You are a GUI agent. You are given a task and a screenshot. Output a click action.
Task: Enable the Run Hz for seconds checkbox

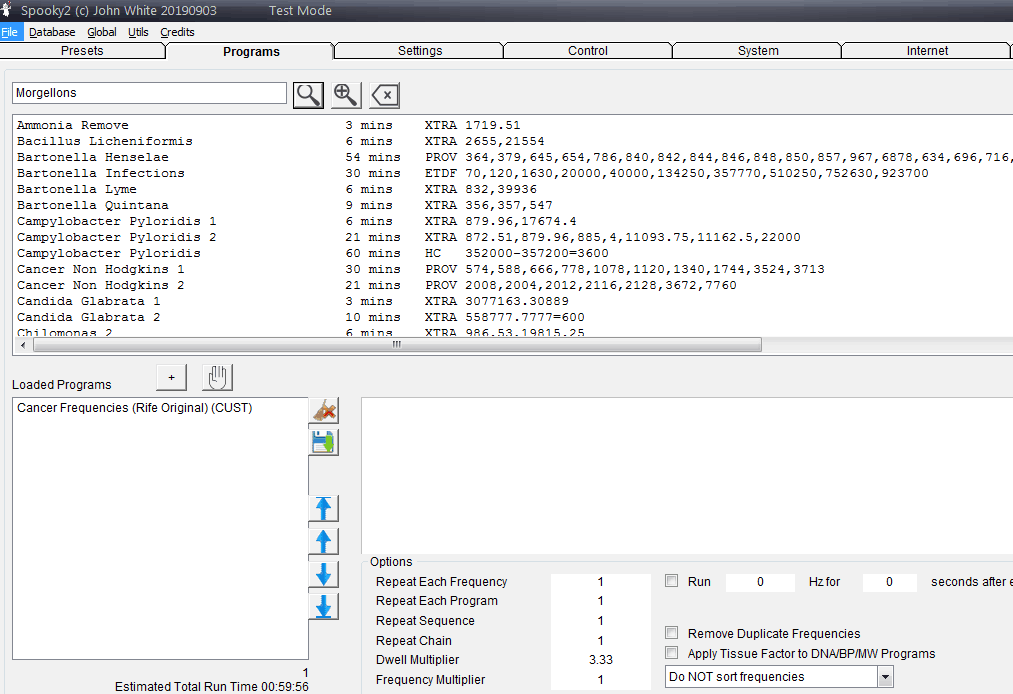coord(672,581)
